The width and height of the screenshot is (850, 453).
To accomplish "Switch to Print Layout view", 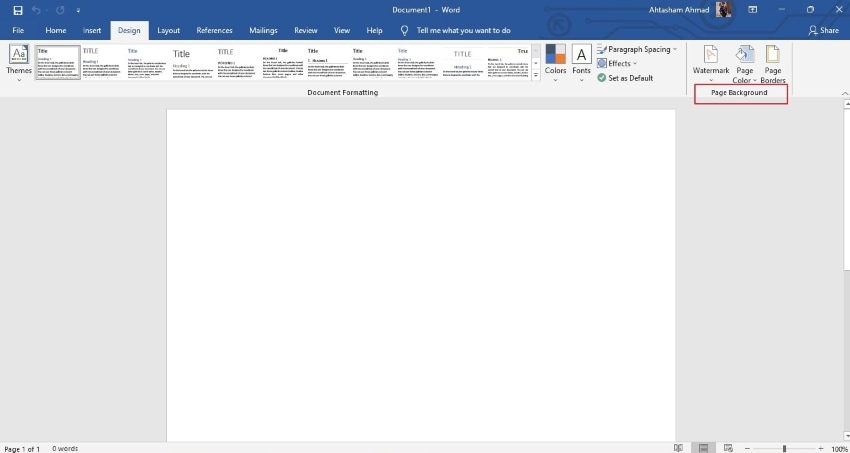I will pos(703,448).
